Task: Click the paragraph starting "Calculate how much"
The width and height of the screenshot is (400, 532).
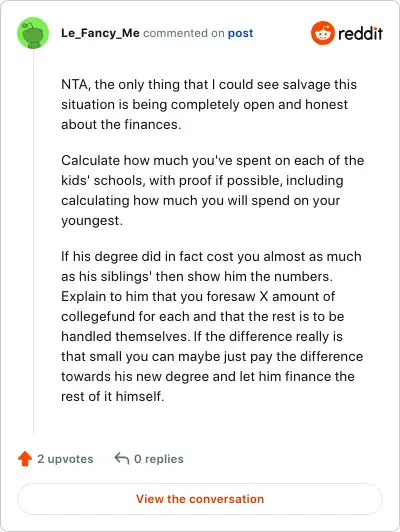Action: pos(213,190)
